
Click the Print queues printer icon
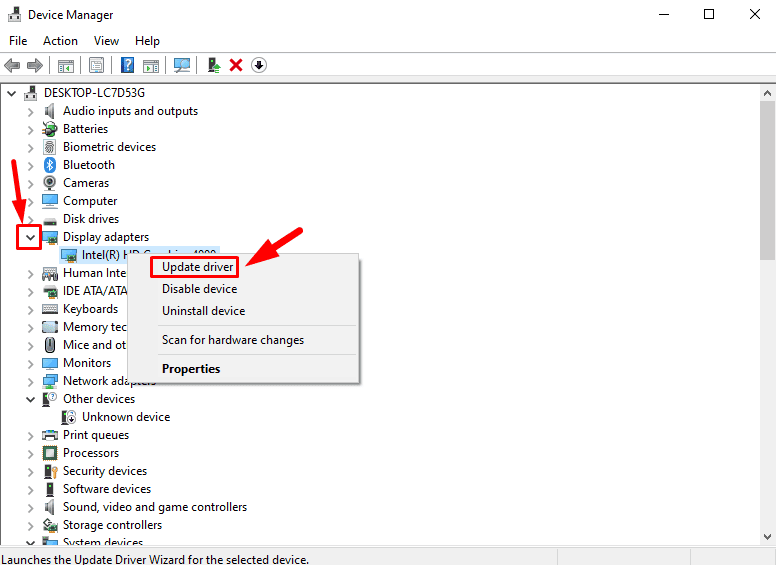[50, 435]
